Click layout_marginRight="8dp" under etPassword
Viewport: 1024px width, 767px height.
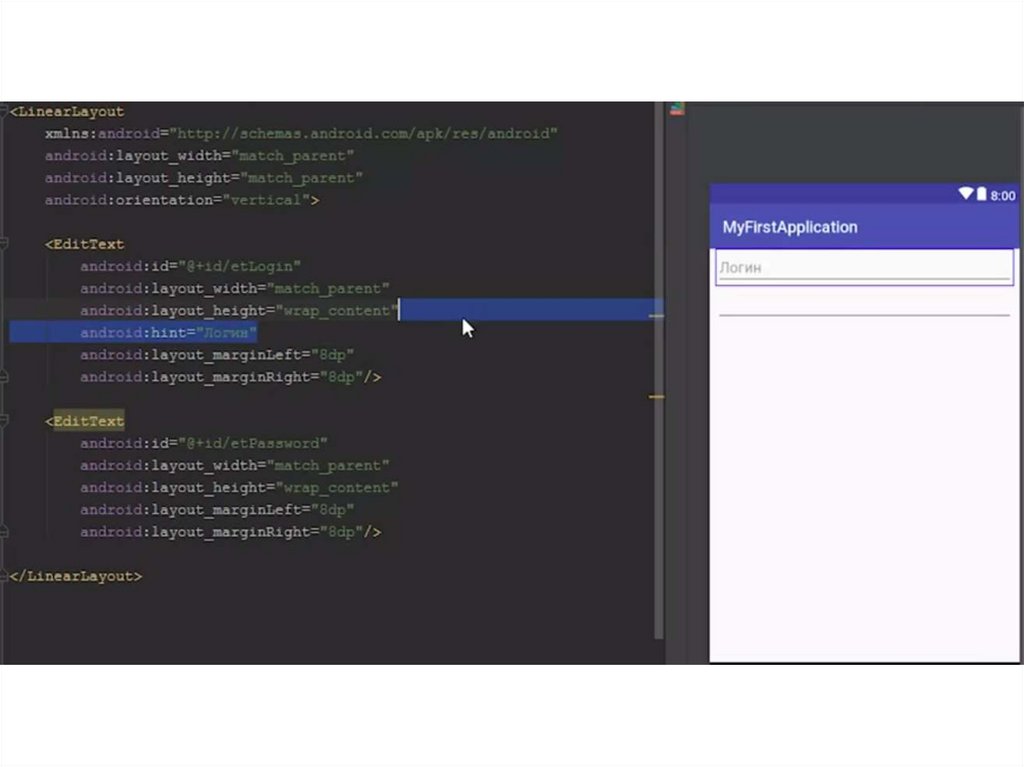[230, 532]
